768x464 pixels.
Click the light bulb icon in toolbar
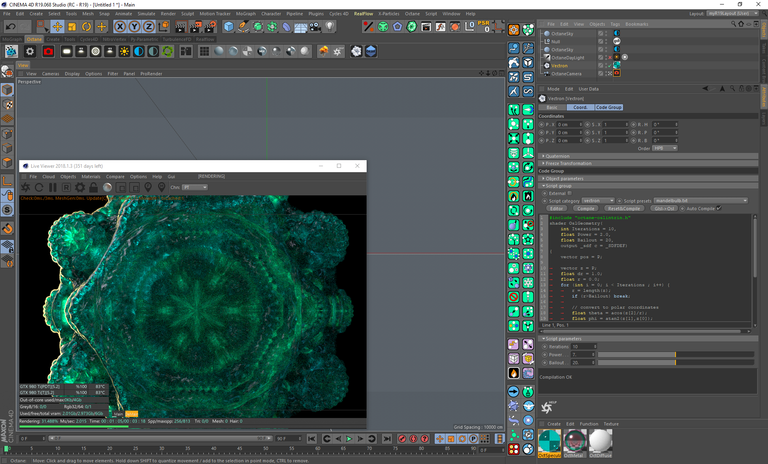tap(329, 27)
